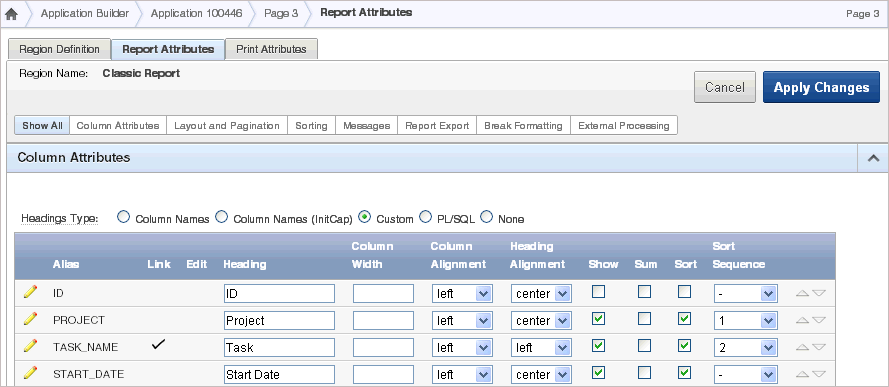889x387 pixels.
Task: Click Apply Changes button
Action: (x=822, y=87)
